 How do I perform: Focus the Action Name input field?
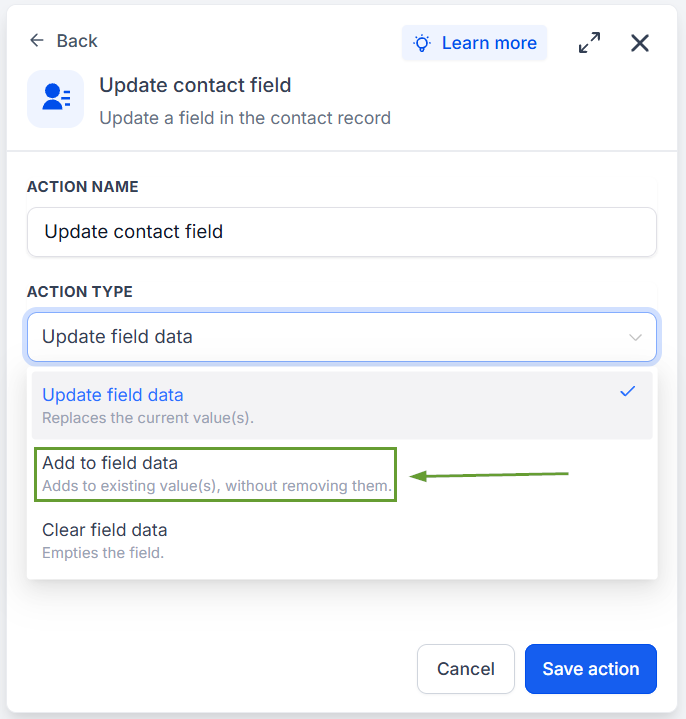[x=342, y=232]
